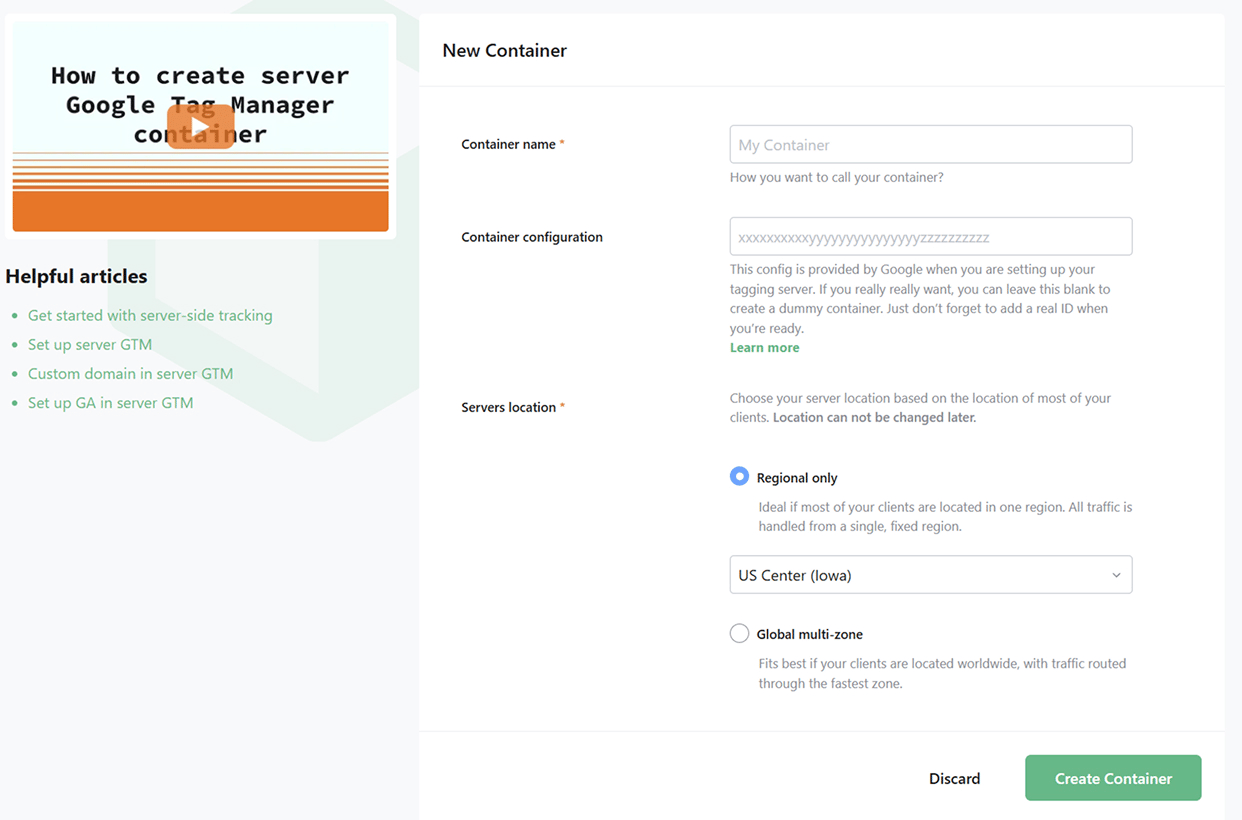Click the Helpful articles heading

pyautogui.click(x=76, y=276)
